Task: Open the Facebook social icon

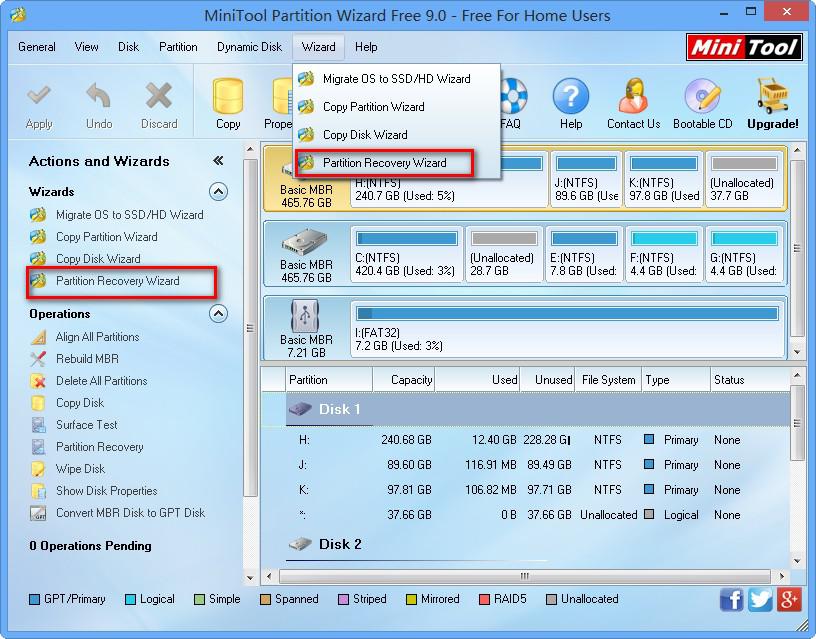Action: coord(732,599)
